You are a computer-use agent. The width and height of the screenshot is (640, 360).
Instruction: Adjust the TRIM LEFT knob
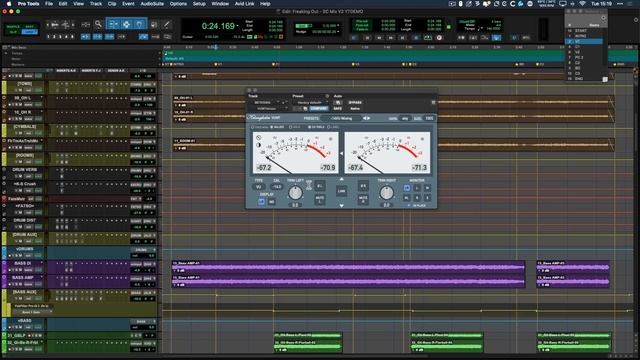coord(295,193)
